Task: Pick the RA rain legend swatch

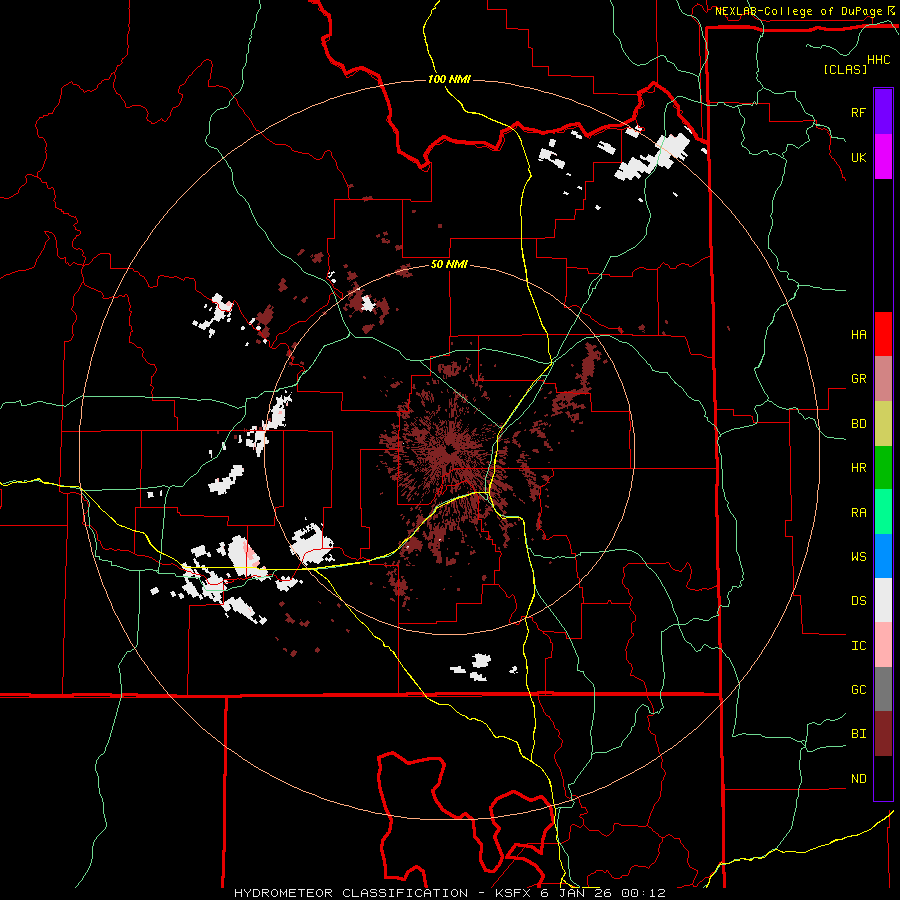Action: [x=883, y=512]
